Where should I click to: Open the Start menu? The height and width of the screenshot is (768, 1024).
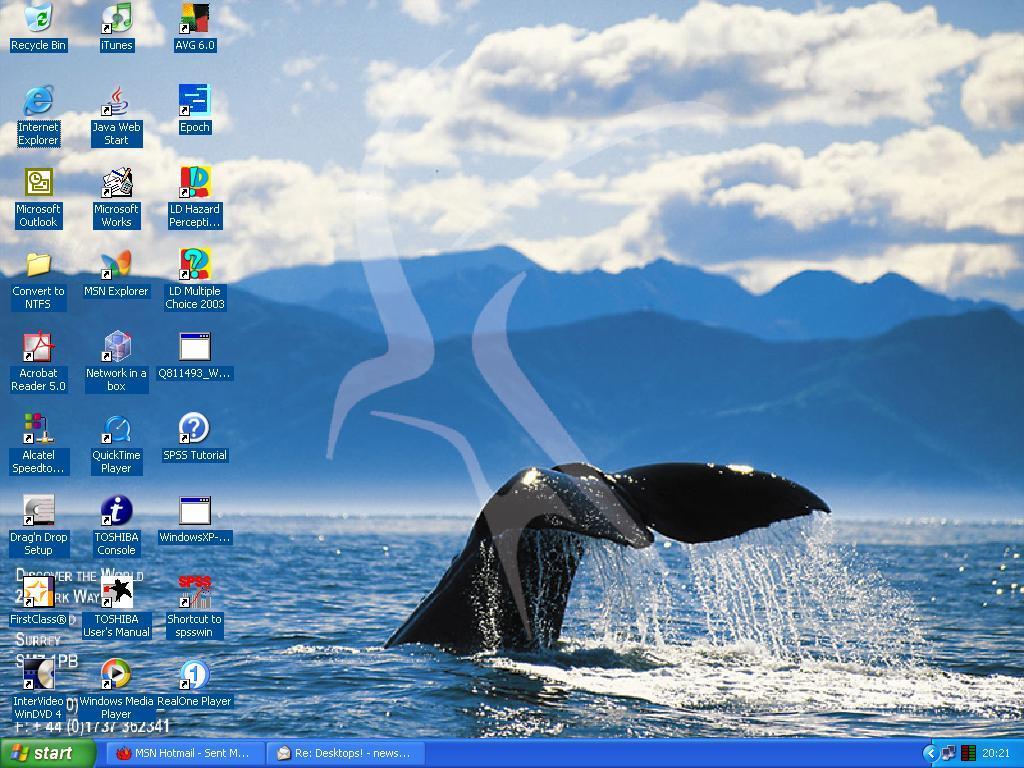click(x=48, y=753)
